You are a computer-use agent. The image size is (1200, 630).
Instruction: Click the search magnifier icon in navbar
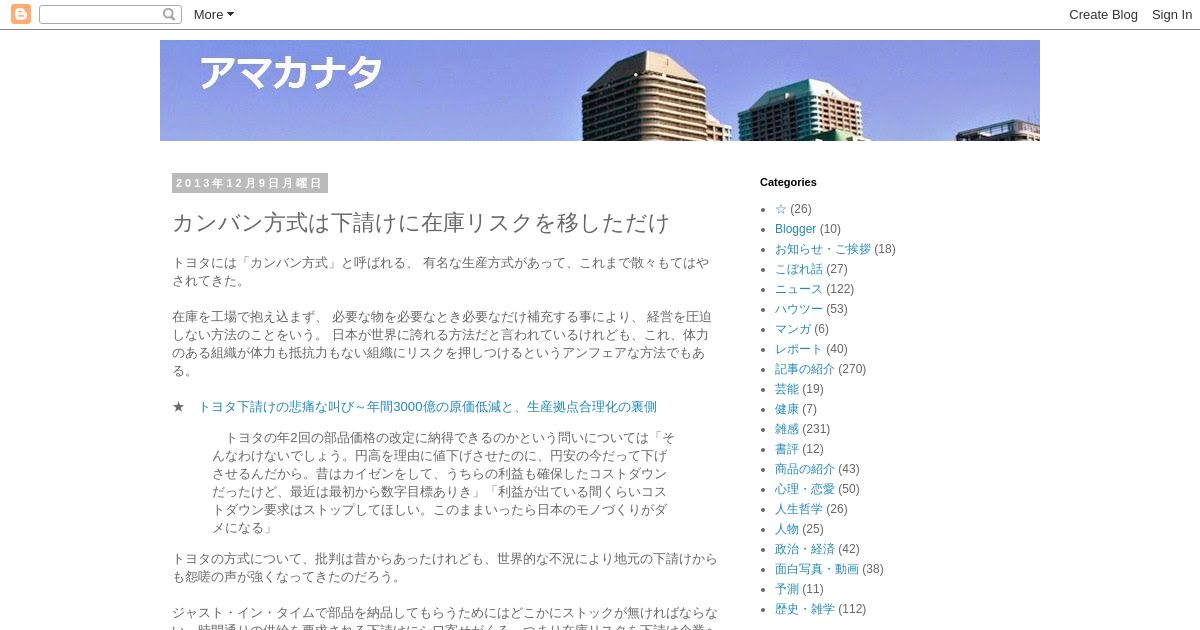pos(169,14)
